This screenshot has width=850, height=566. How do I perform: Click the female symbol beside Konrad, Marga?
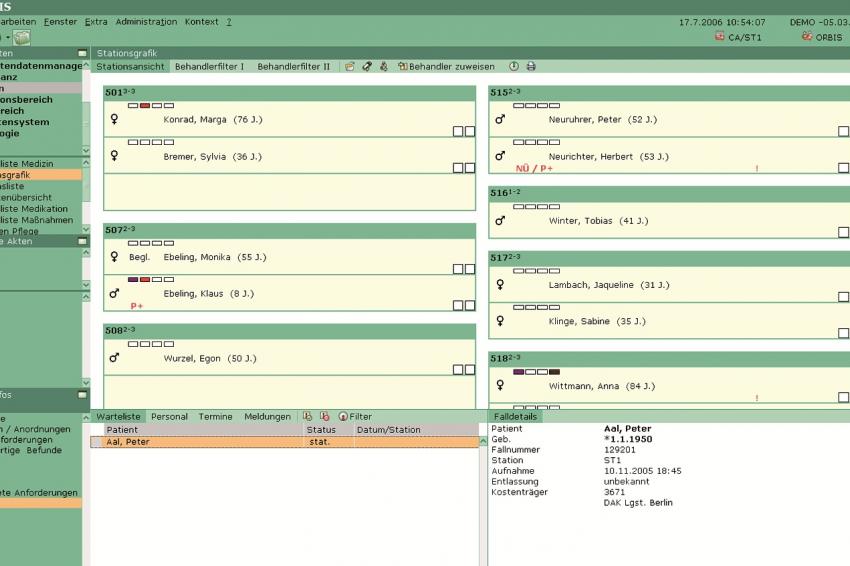[114, 119]
